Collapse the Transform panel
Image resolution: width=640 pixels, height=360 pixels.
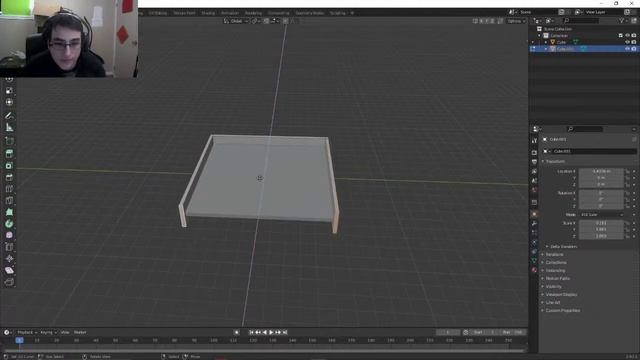coord(555,161)
